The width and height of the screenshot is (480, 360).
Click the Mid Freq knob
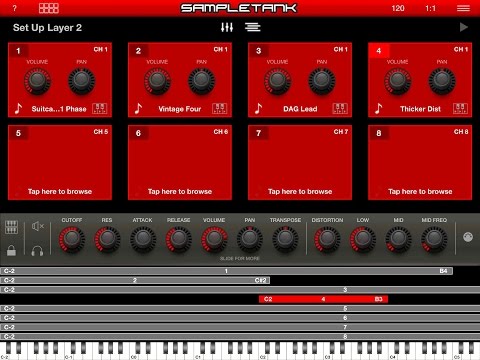(x=434, y=239)
